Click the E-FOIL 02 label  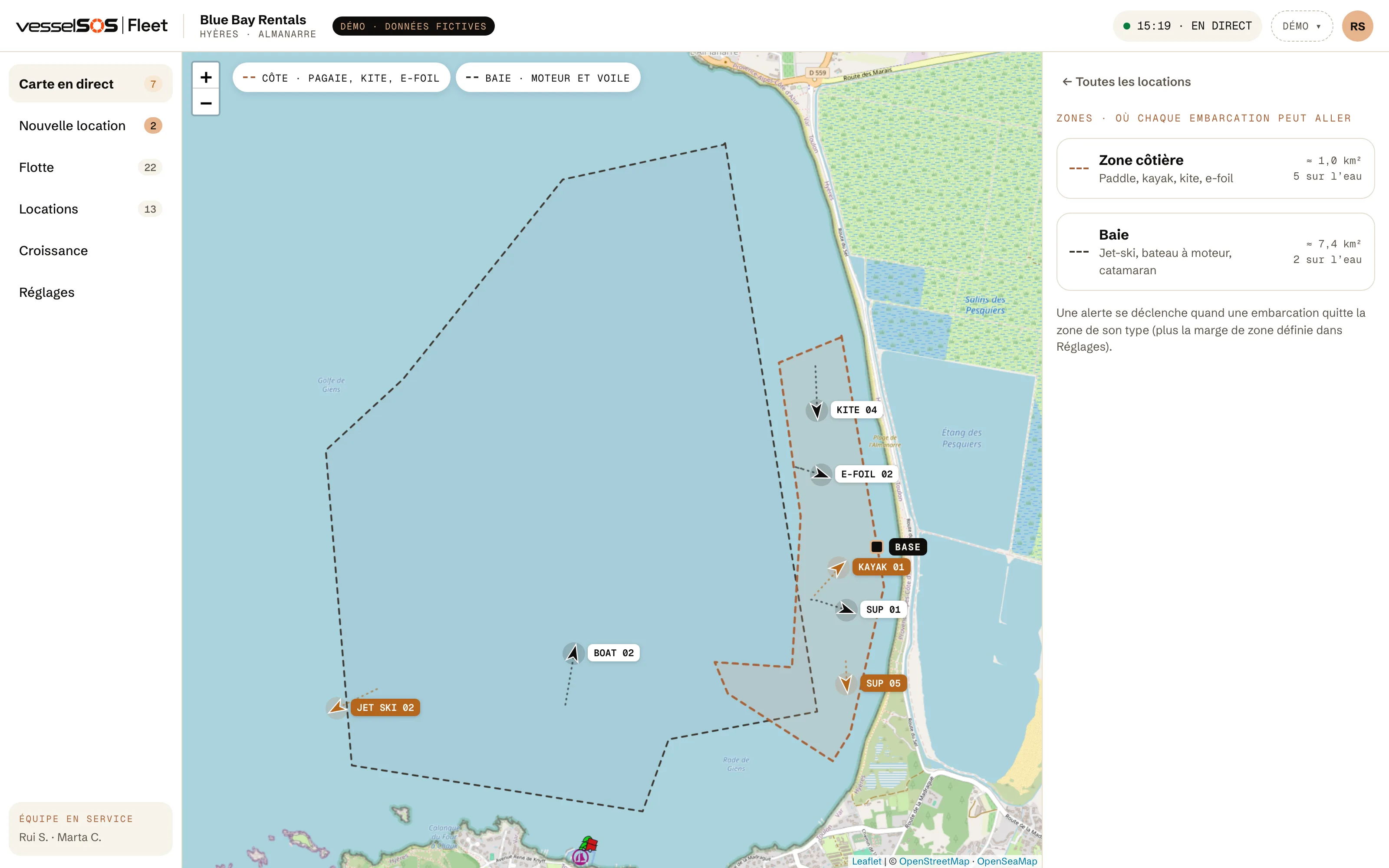pyautogui.click(x=867, y=474)
